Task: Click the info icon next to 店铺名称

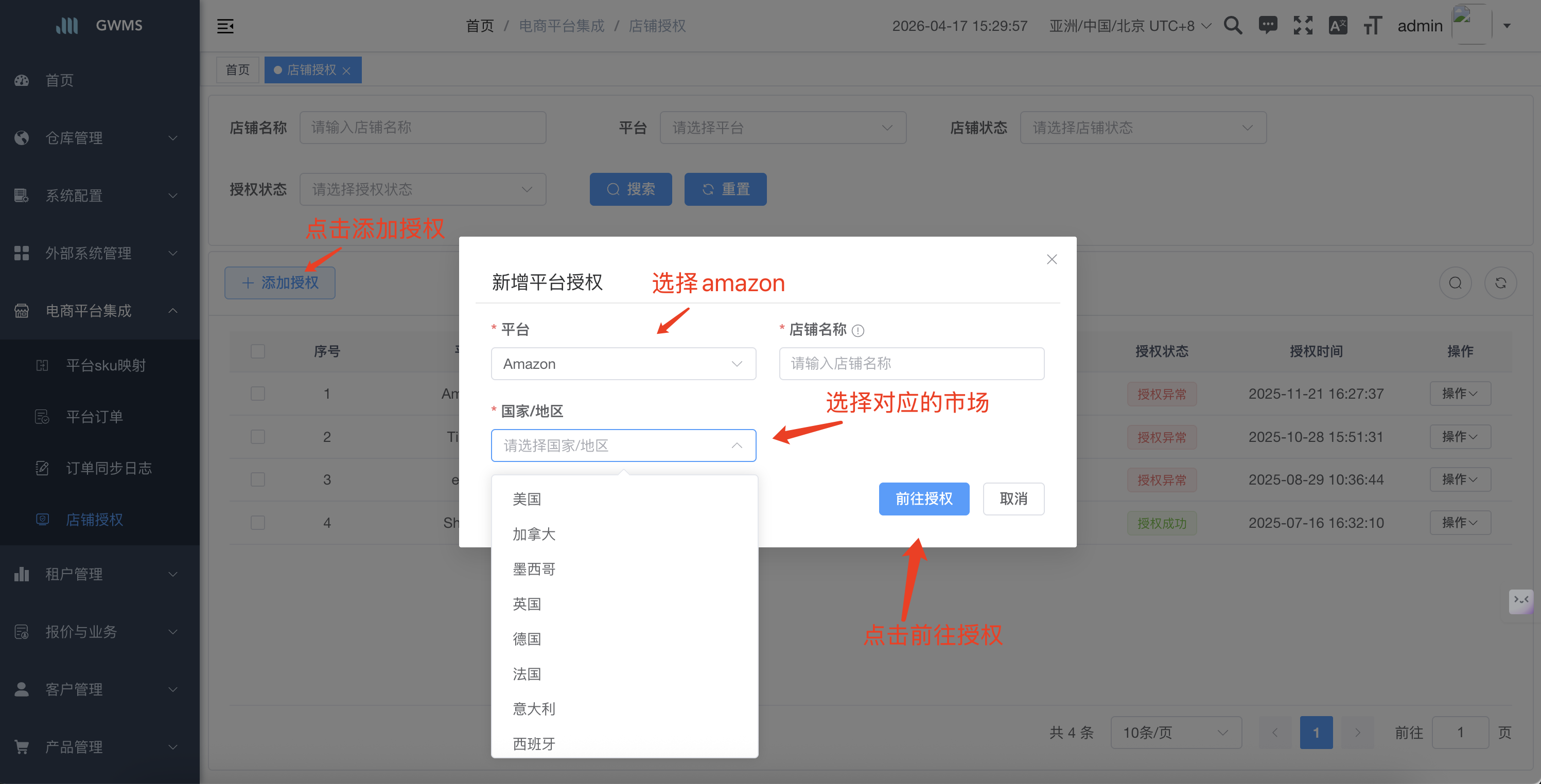Action: (x=858, y=330)
